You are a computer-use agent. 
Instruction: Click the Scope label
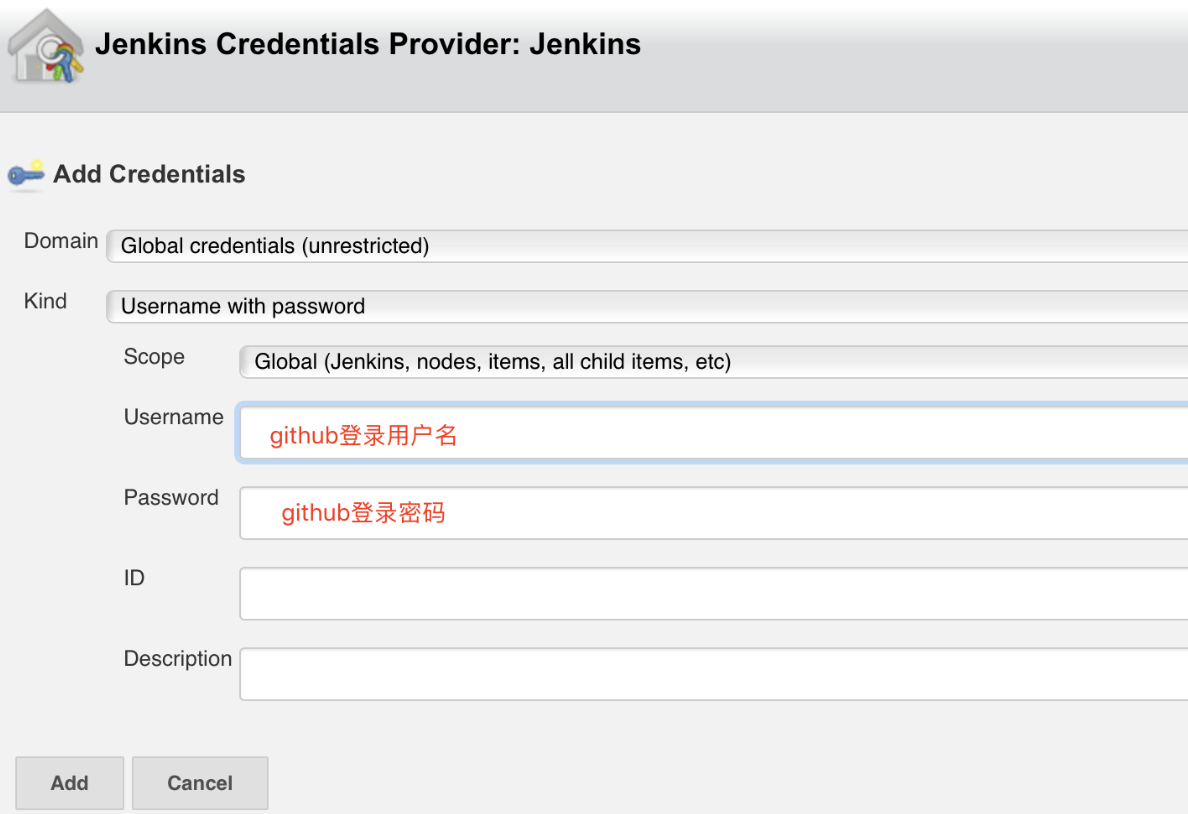(154, 357)
